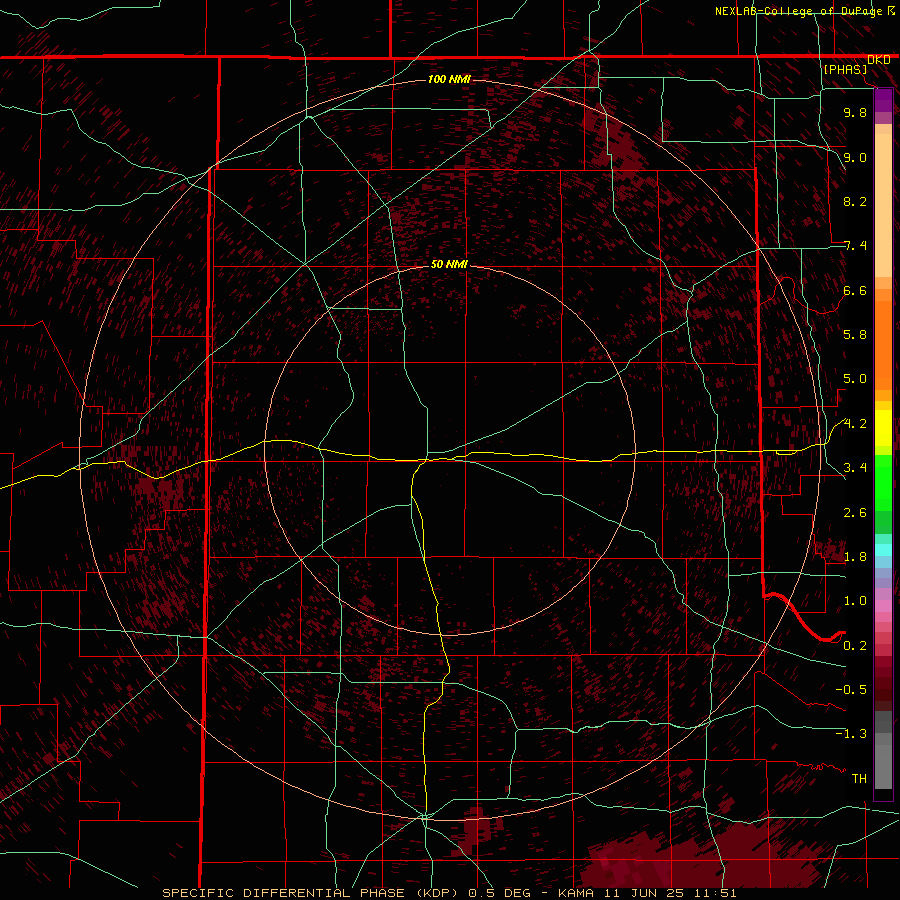Viewport: 900px width, 900px height.
Task: Click the SPECIFIC DIFFERENTIAL PHASE (KDP) caption
Action: (313, 893)
